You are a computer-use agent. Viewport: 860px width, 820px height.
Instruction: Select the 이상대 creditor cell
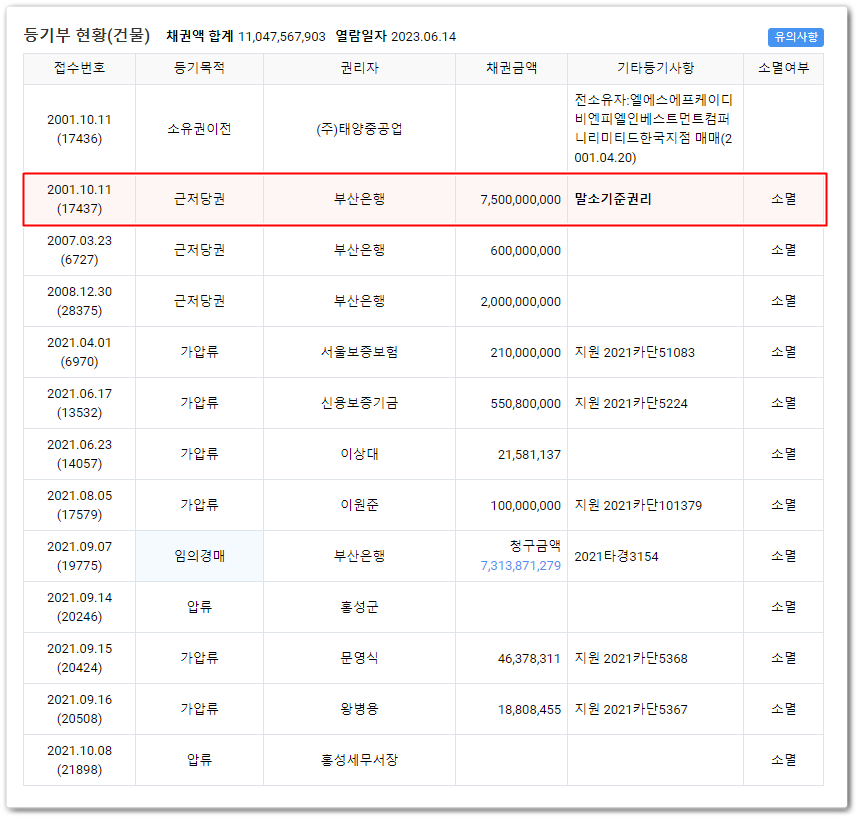click(359, 454)
